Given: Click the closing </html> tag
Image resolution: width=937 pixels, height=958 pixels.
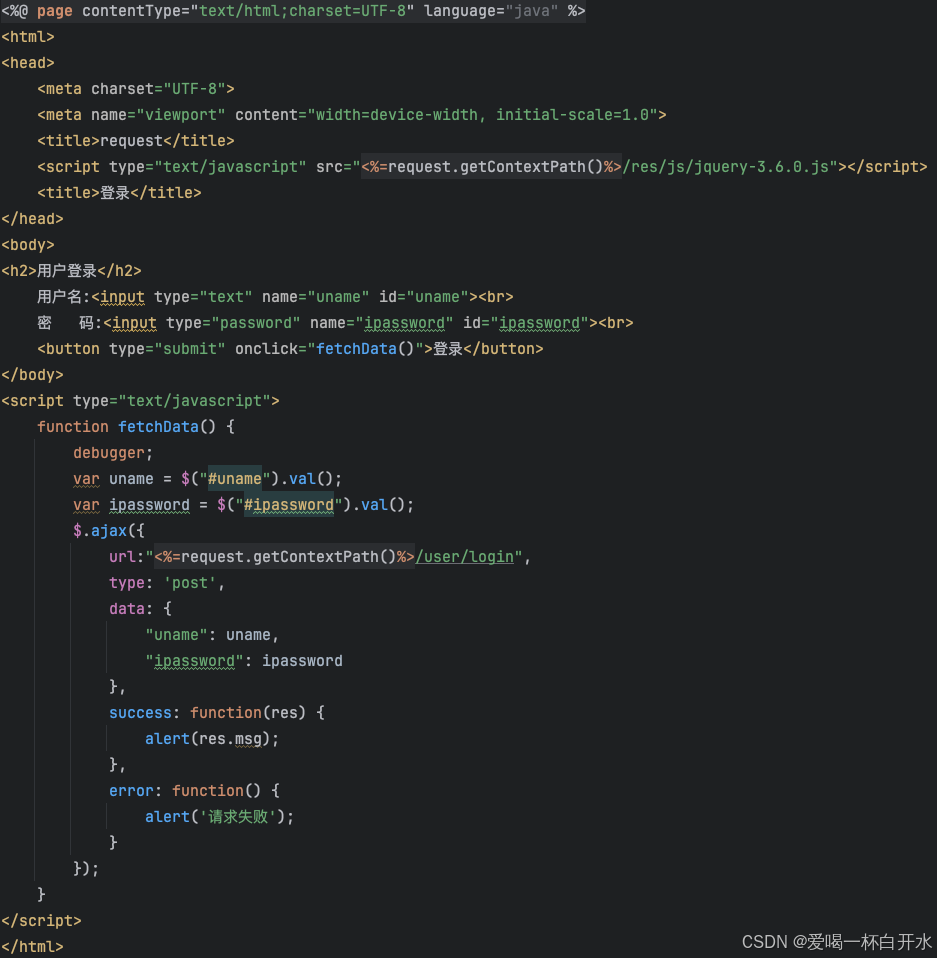Looking at the screenshot, I should click(32, 946).
